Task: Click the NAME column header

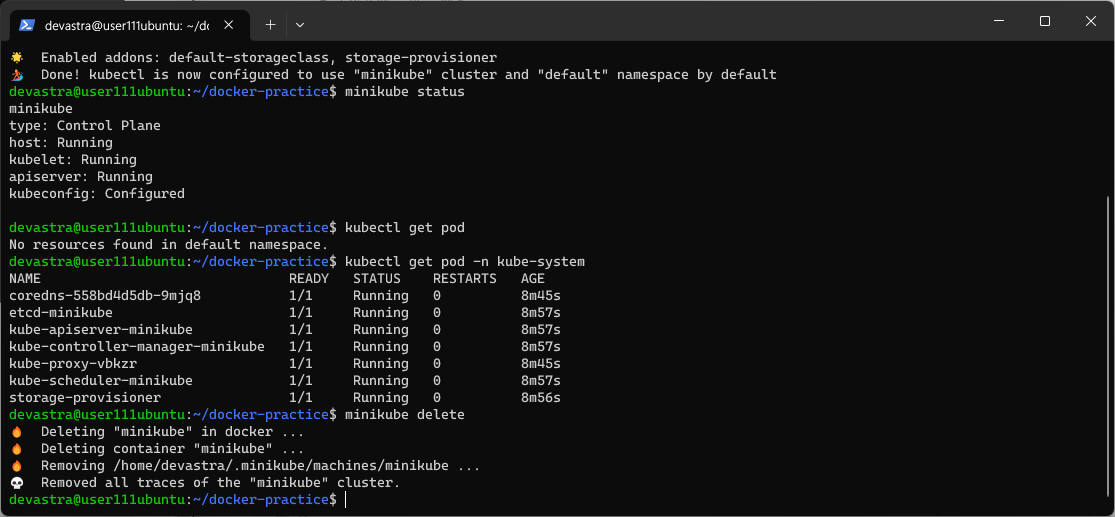Action: coord(25,279)
